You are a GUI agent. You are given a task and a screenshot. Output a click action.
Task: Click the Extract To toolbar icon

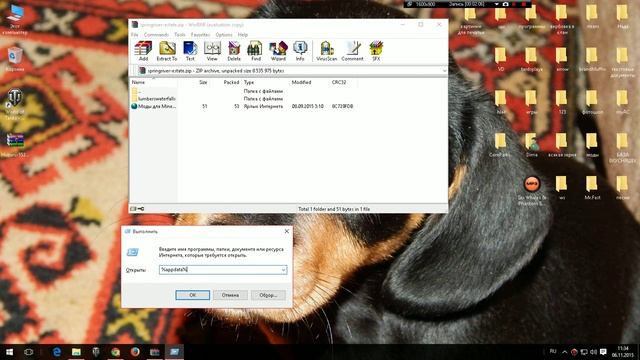167,51
